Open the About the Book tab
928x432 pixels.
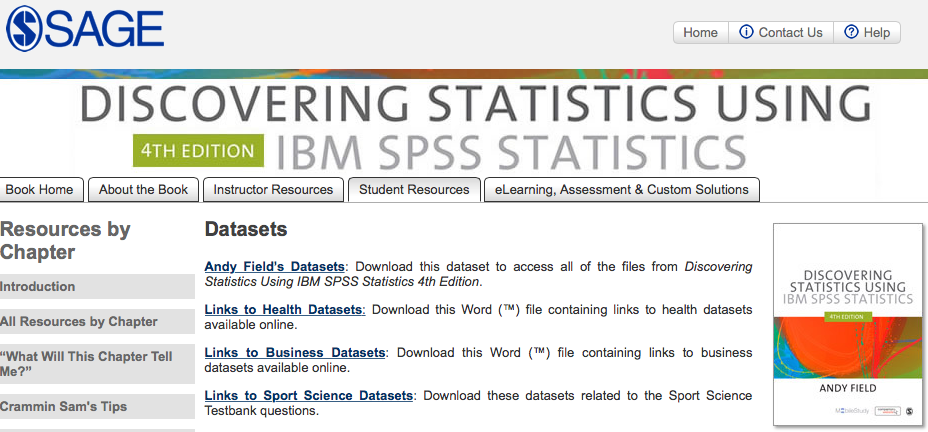143,190
